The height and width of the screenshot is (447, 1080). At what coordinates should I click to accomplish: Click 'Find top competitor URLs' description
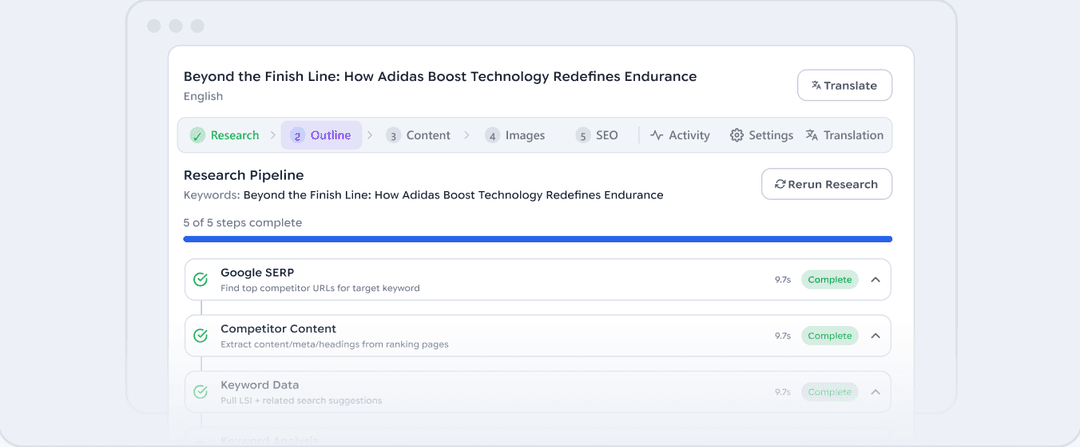click(x=320, y=288)
